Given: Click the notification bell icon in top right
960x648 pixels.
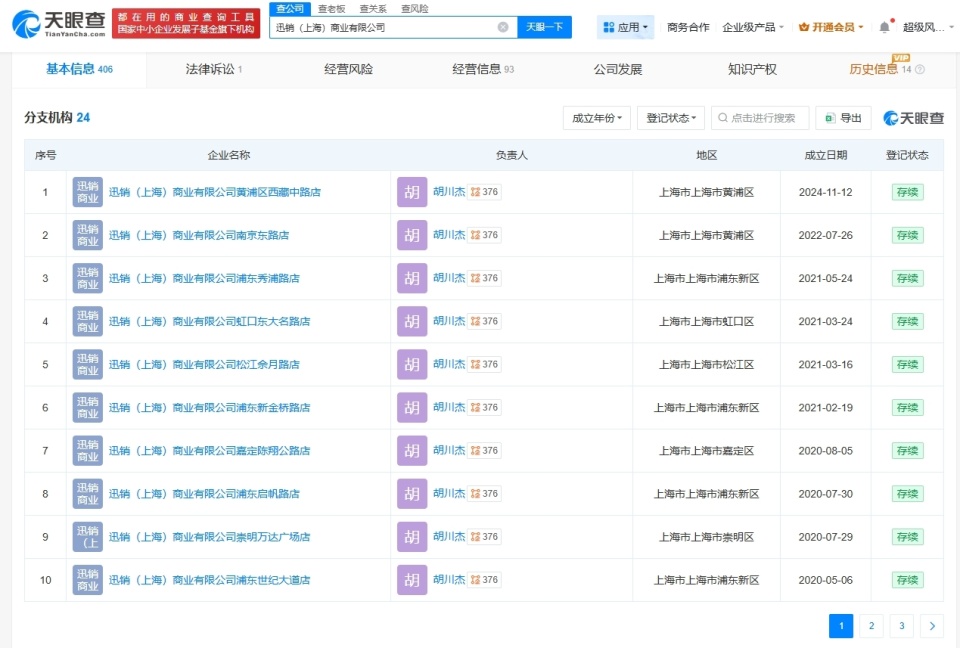Looking at the screenshot, I should 884,27.
